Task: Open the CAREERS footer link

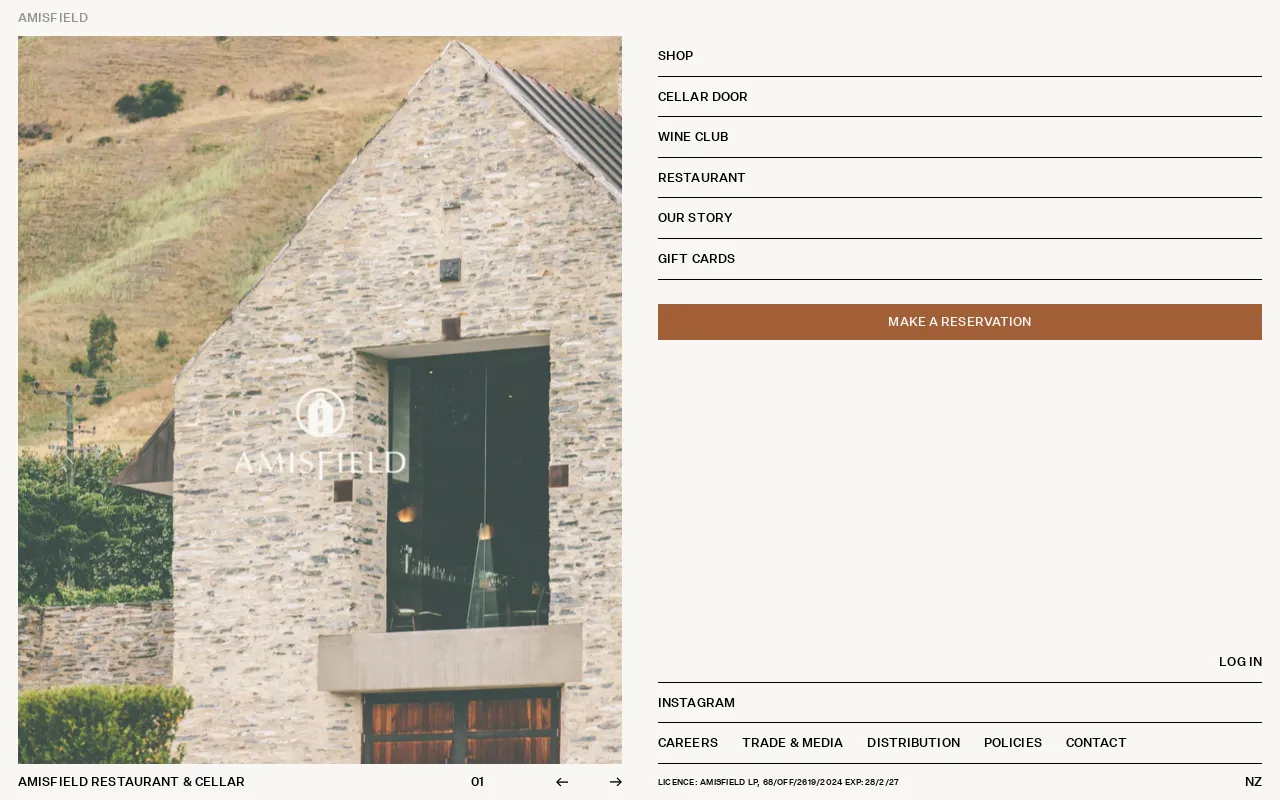Action: [x=688, y=742]
